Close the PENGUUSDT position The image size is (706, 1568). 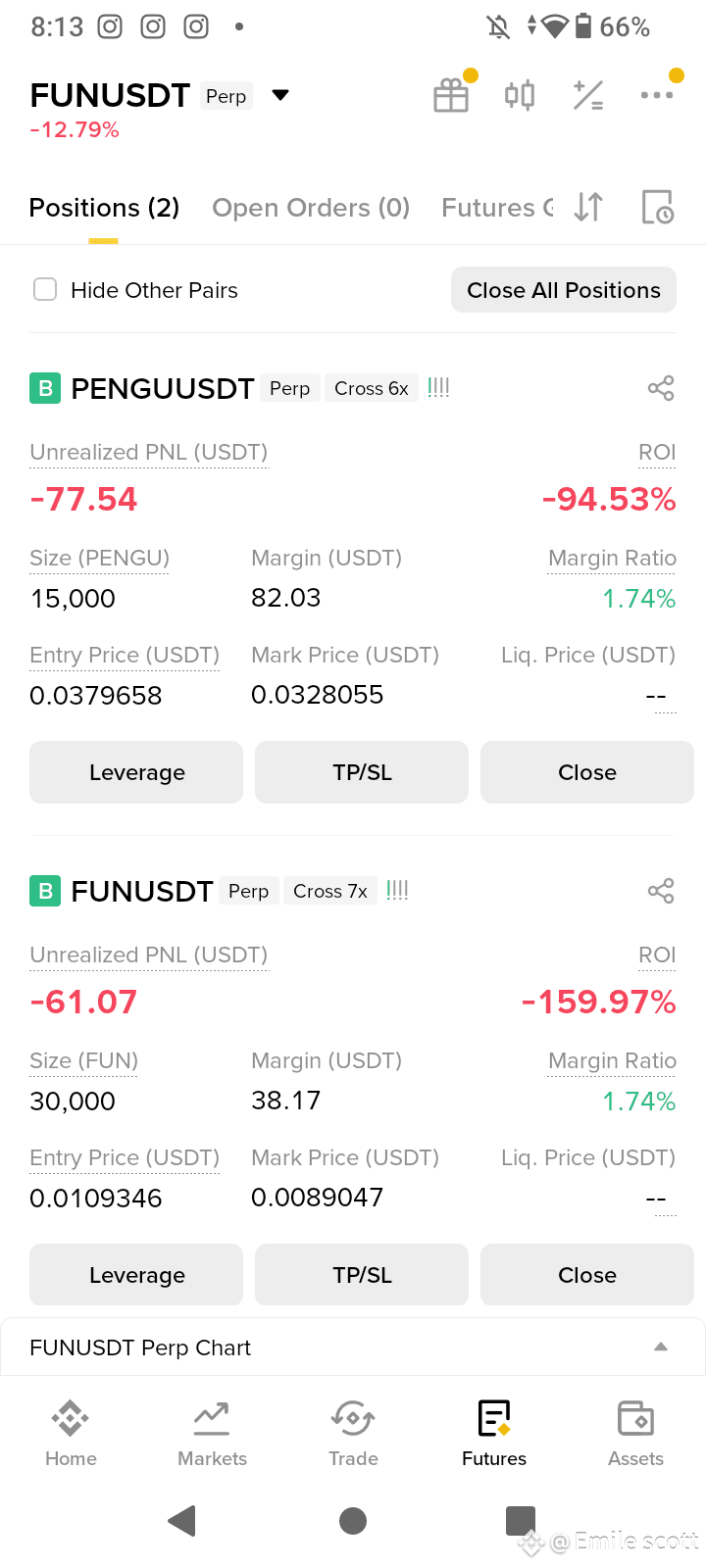(x=587, y=772)
